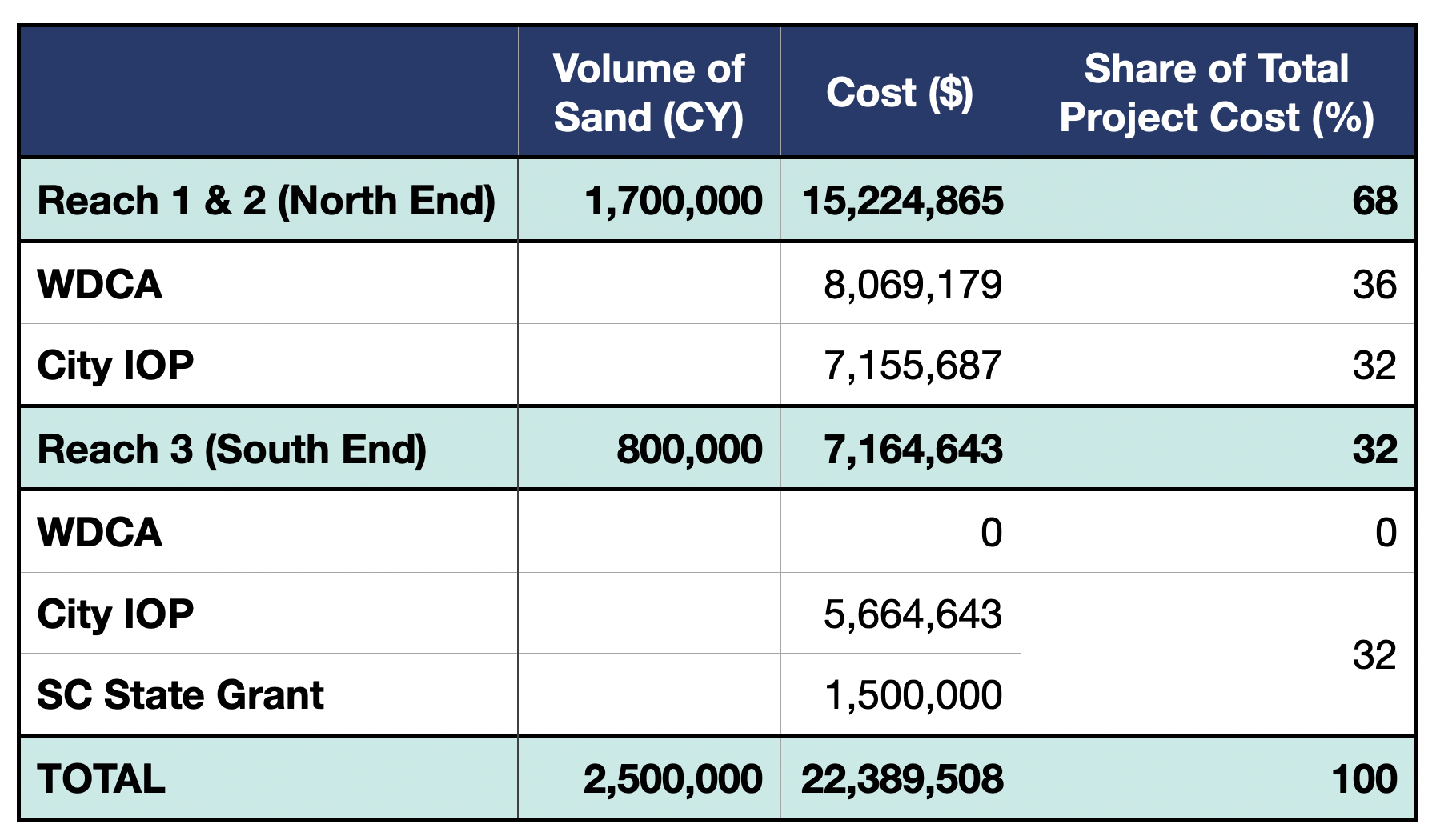Screen dimensions: 1436x840
Task: Select the 1,500,000 grant cost cell
Action: 901,694
